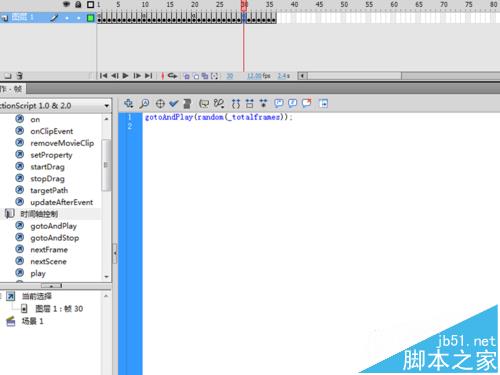
Task: Step back one frame
Action: tap(115, 76)
